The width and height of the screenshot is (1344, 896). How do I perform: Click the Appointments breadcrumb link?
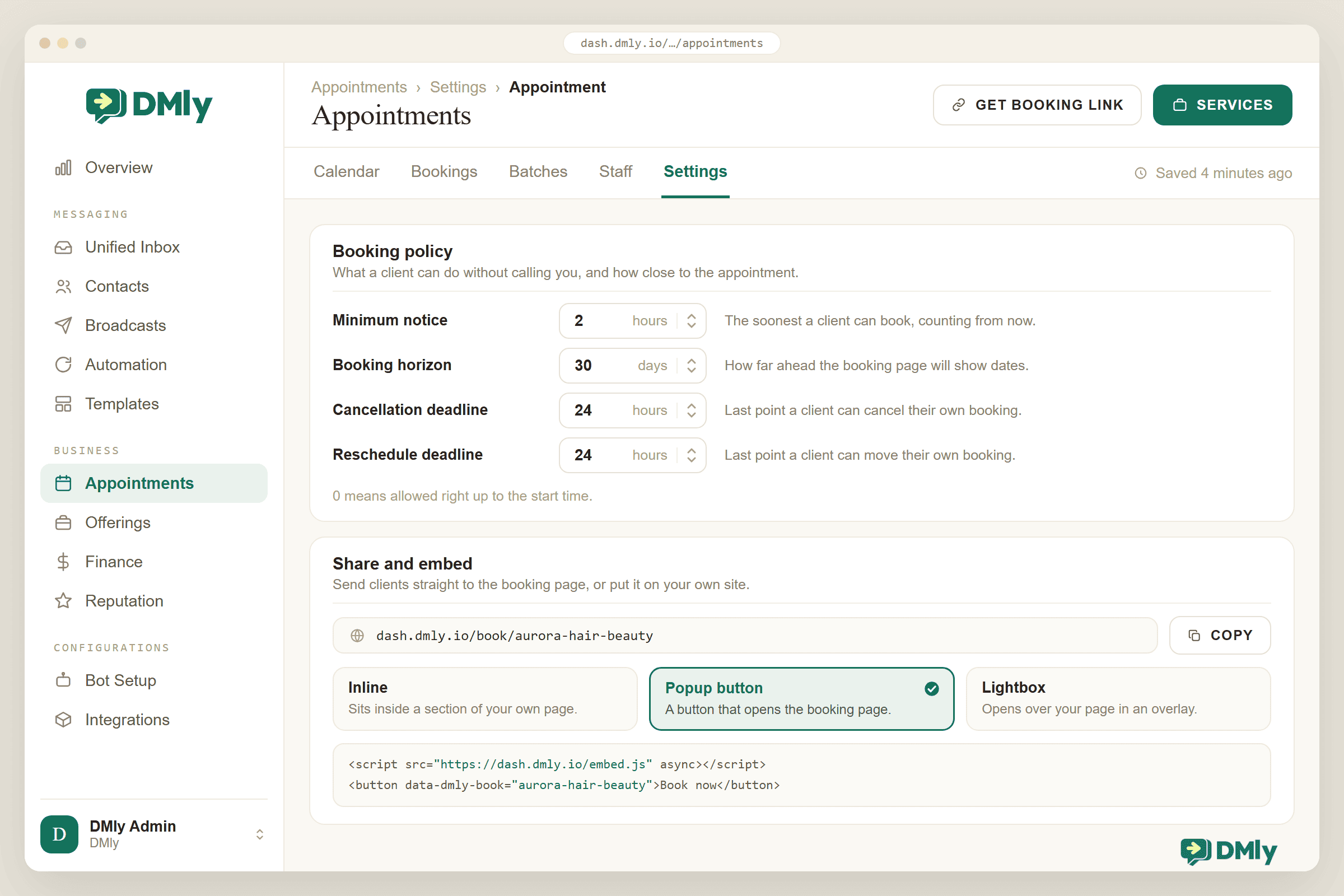coord(359,87)
